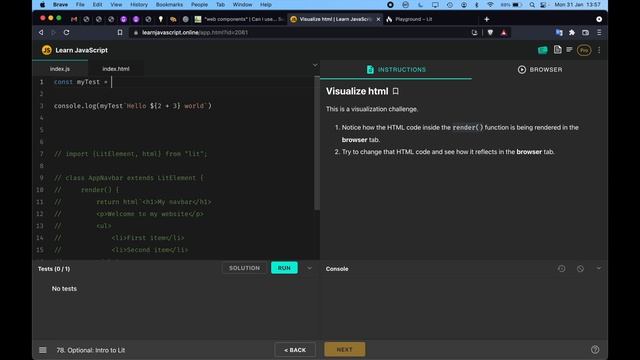Place cursor on code line 1

point(184,82)
